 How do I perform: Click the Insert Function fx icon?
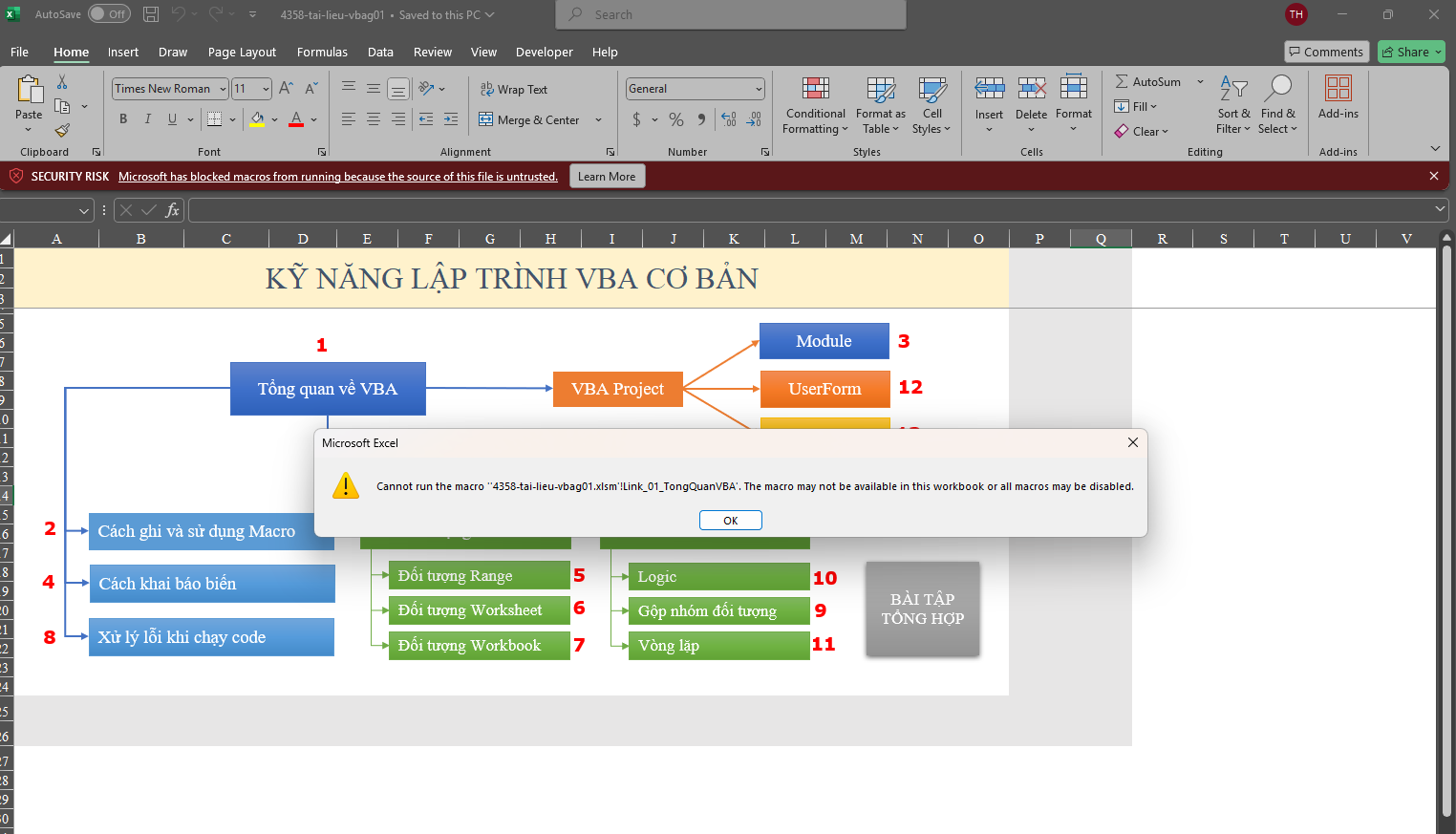click(172, 210)
